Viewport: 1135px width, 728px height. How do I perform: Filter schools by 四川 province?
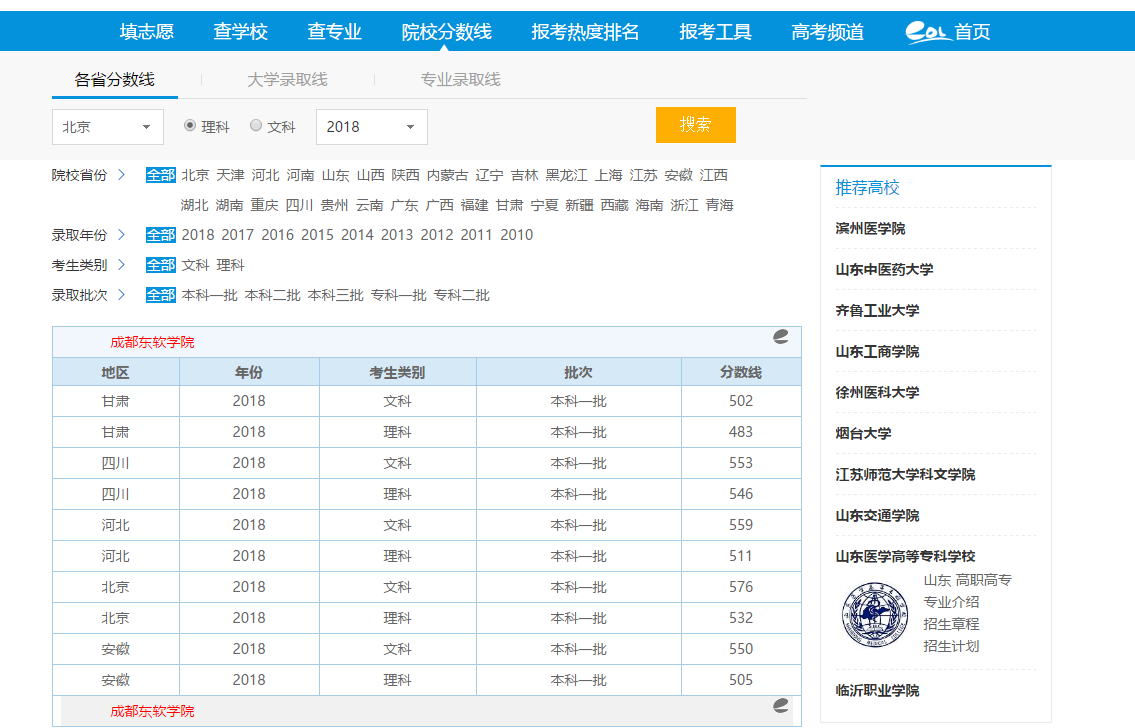[x=299, y=206]
